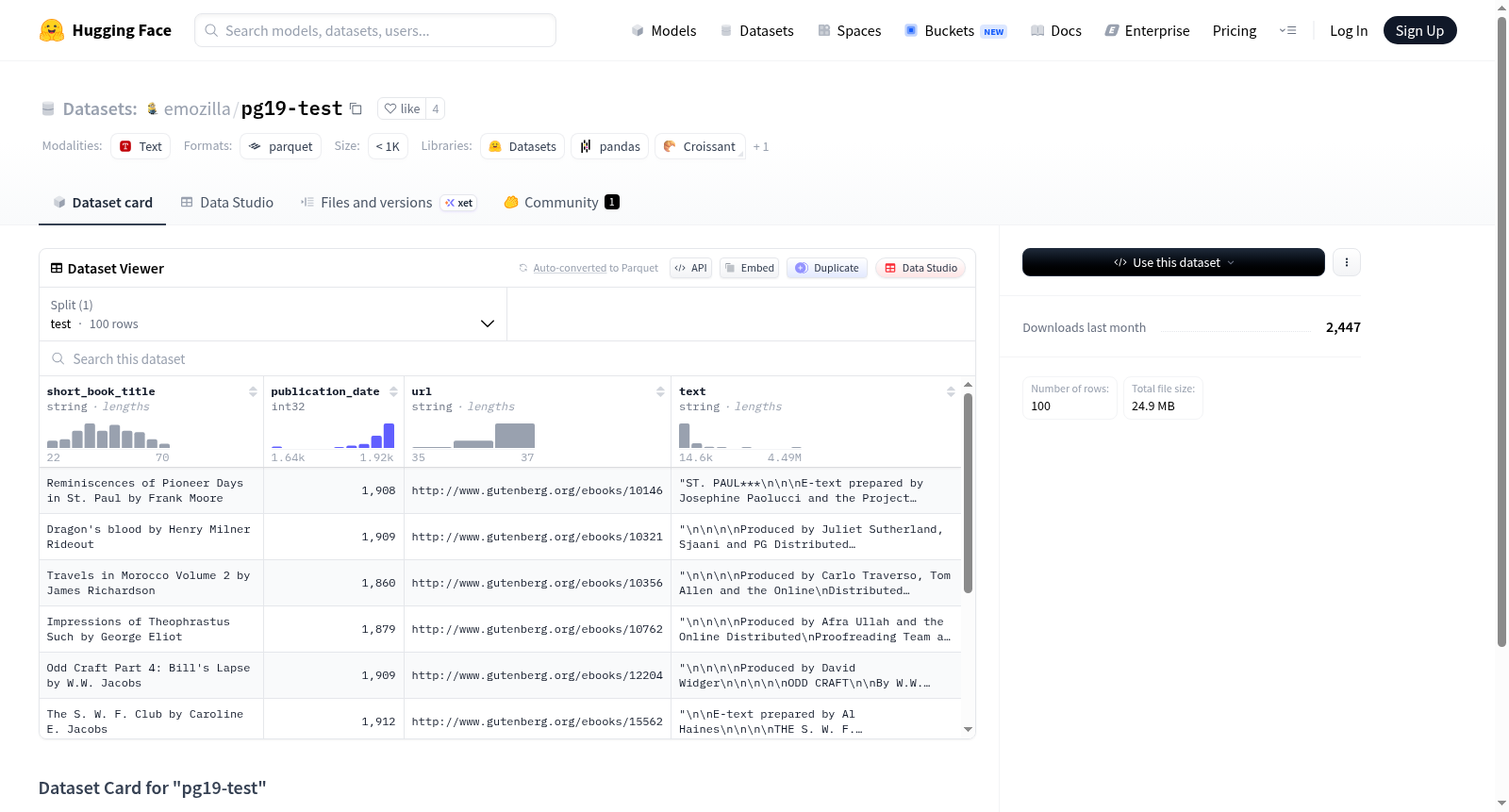Copy dataset name with the copy icon
Screen dimensions: 1509x812
(356, 108)
